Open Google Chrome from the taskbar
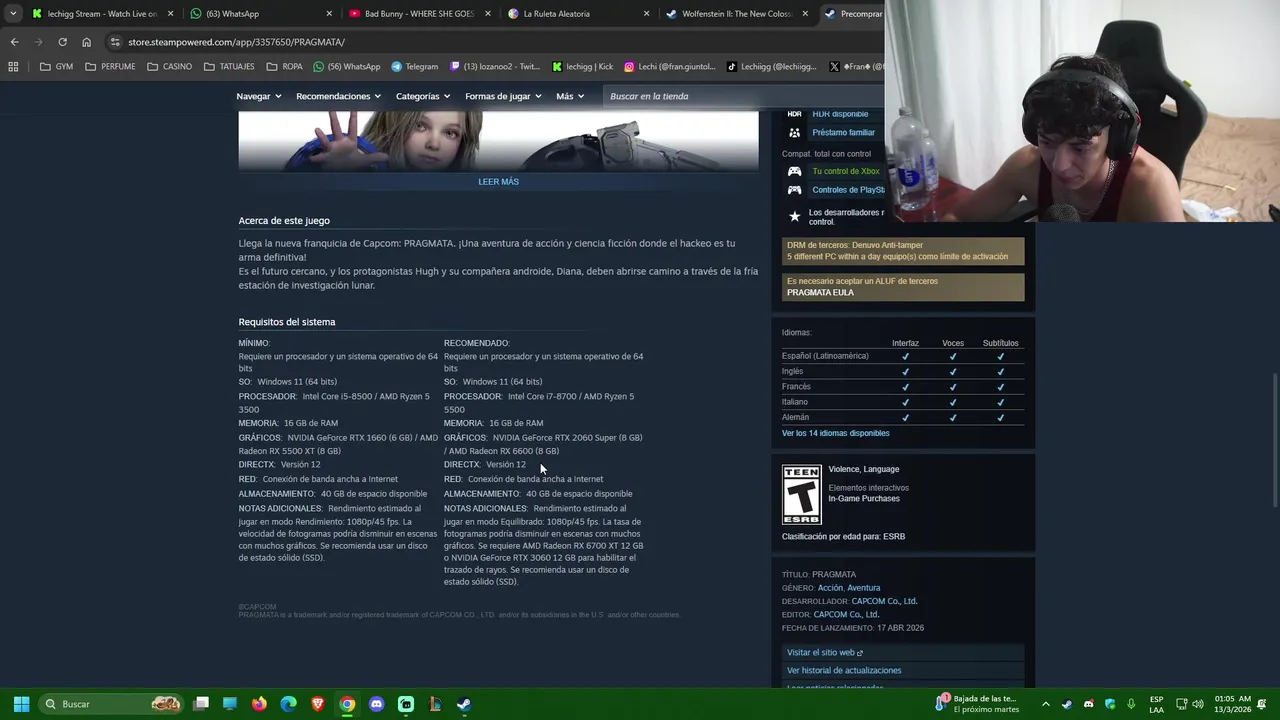Screen dimensions: 1280x720 pyautogui.click(x=347, y=704)
